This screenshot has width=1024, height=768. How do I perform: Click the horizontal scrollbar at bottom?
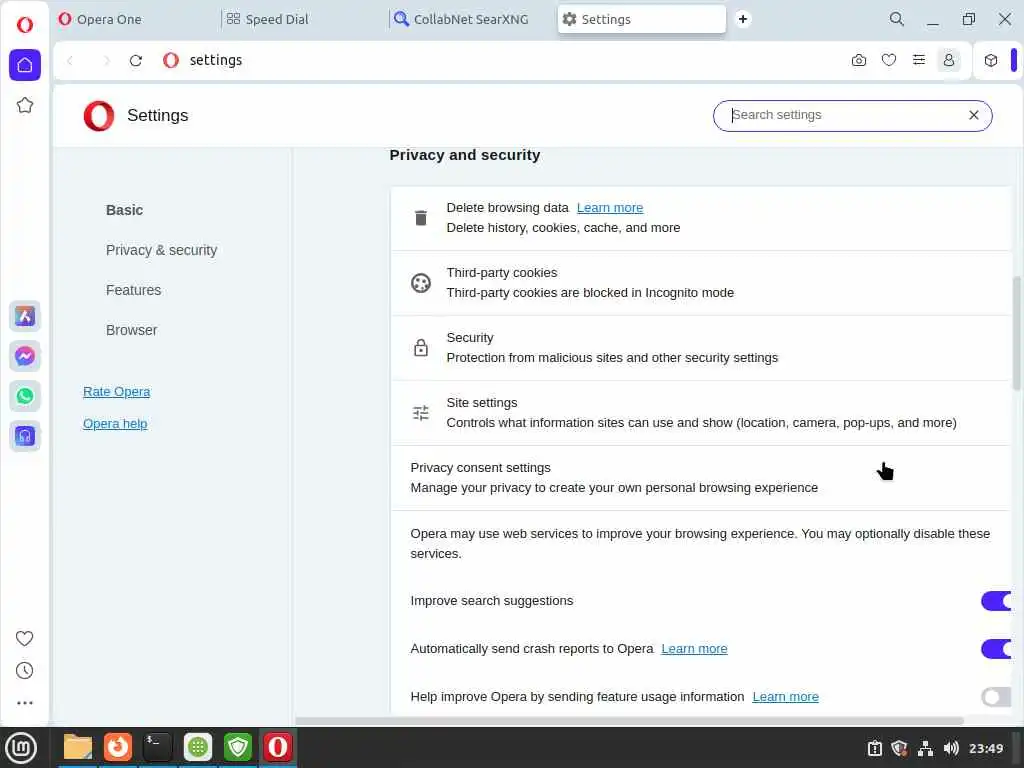coord(630,721)
